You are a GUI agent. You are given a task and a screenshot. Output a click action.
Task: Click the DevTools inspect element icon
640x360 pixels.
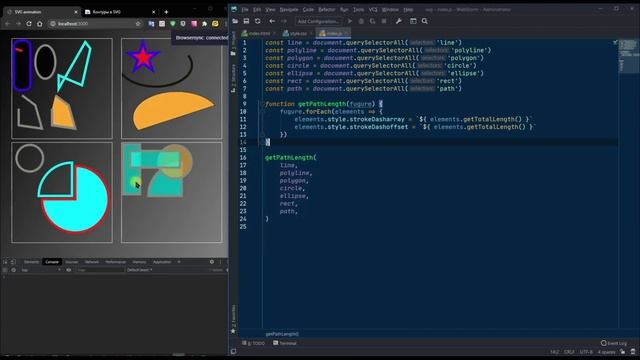pos(5,262)
